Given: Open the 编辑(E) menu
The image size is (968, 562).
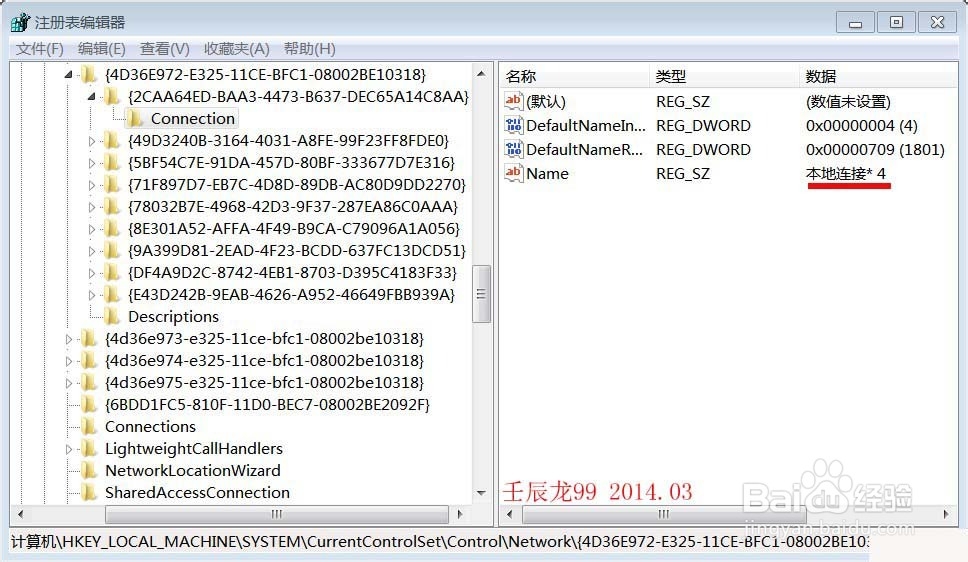Looking at the screenshot, I should pos(102,49).
